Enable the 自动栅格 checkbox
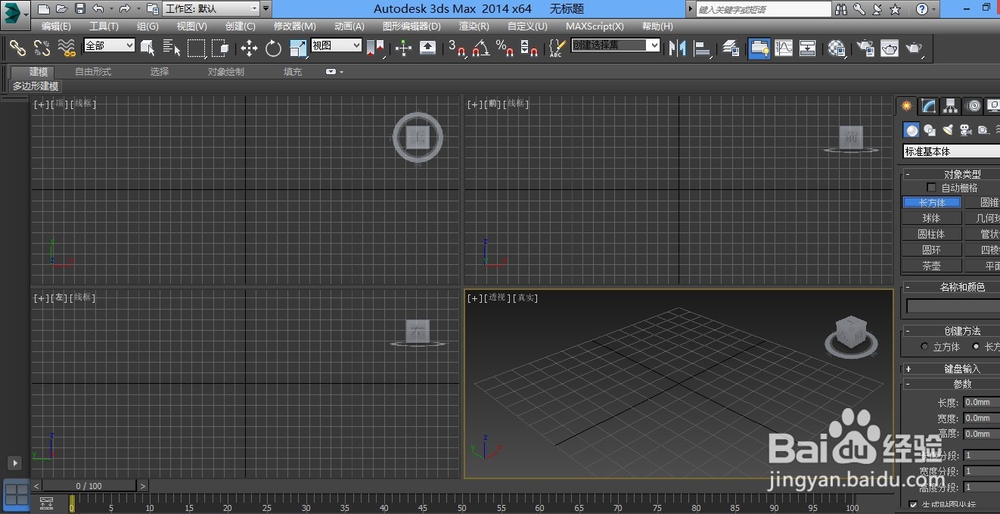This screenshot has height=514, width=1000. click(x=932, y=187)
